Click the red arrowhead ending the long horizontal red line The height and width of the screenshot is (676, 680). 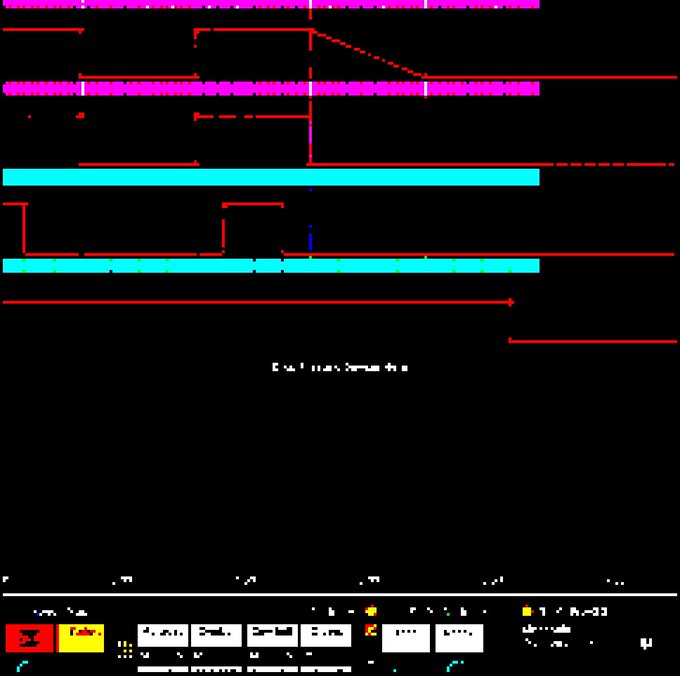pyautogui.click(x=511, y=302)
